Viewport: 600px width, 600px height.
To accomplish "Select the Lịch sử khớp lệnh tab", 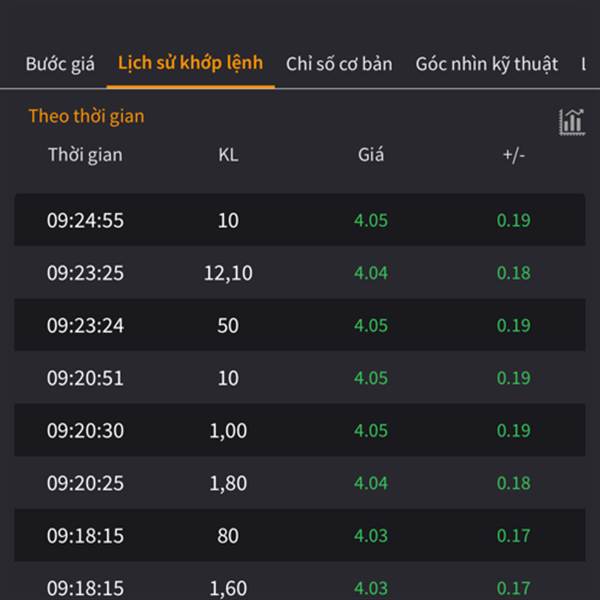I will [x=191, y=63].
